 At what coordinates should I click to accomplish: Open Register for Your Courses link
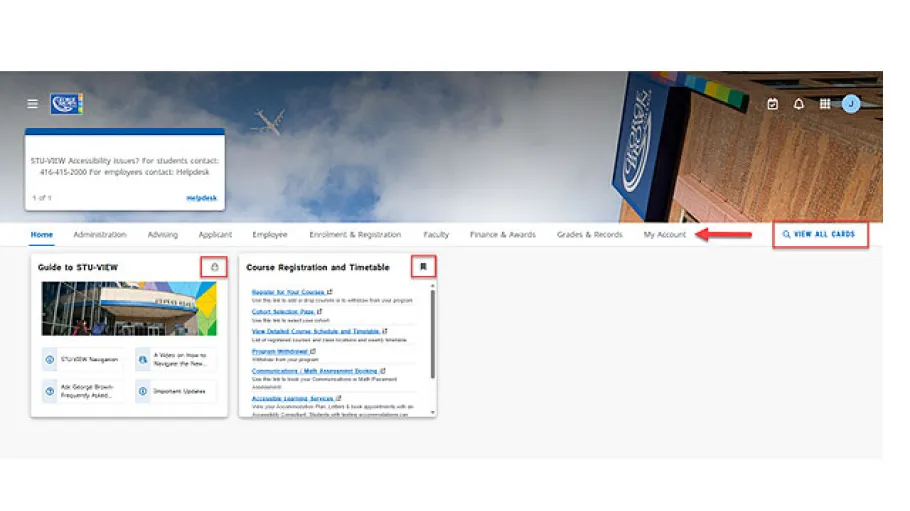(288, 292)
